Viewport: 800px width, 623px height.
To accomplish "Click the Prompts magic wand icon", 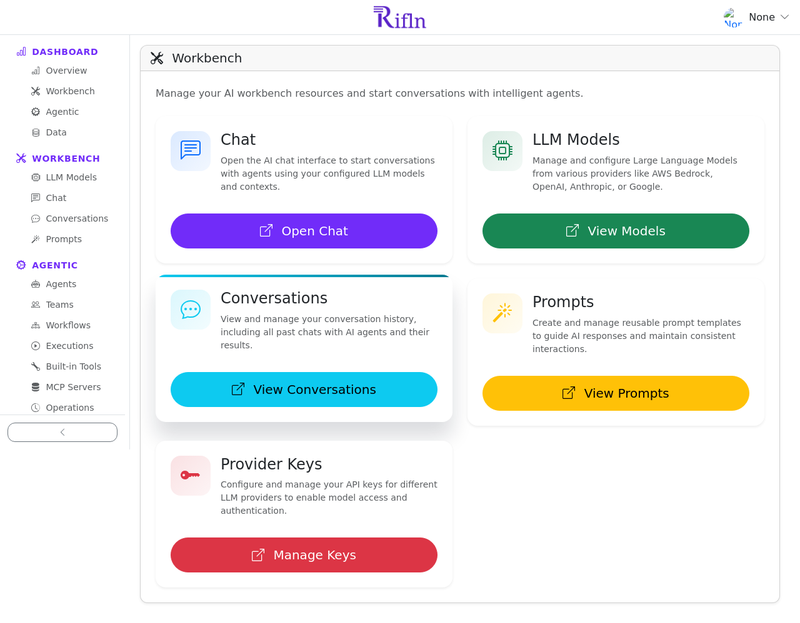I will 502,313.
